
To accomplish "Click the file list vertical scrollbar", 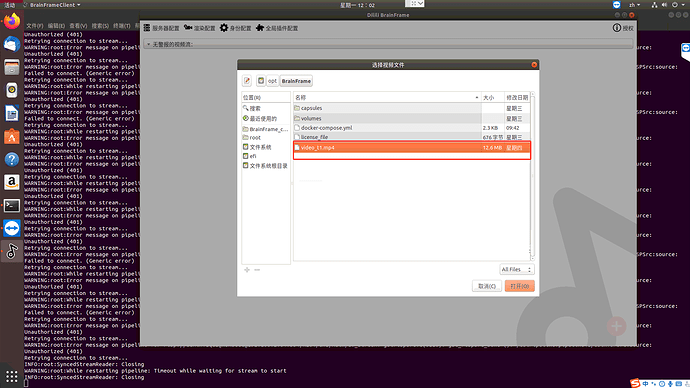I will [x=532, y=176].
